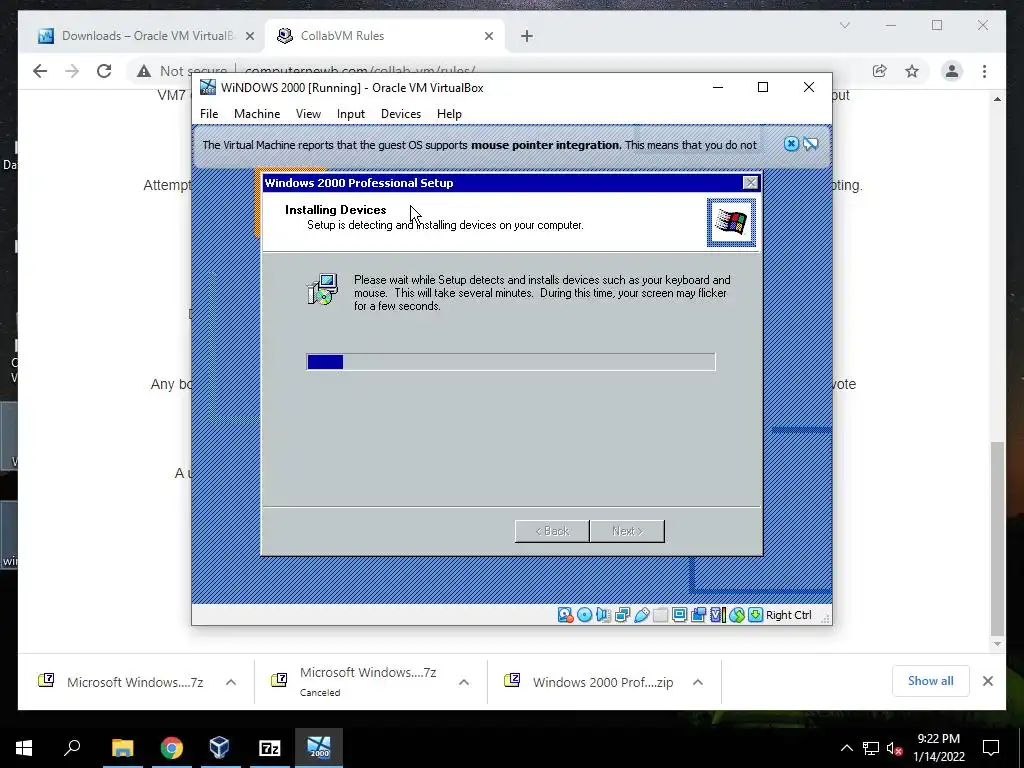1024x768 pixels.
Task: Click the shared folders status icon
Action: coord(660,615)
